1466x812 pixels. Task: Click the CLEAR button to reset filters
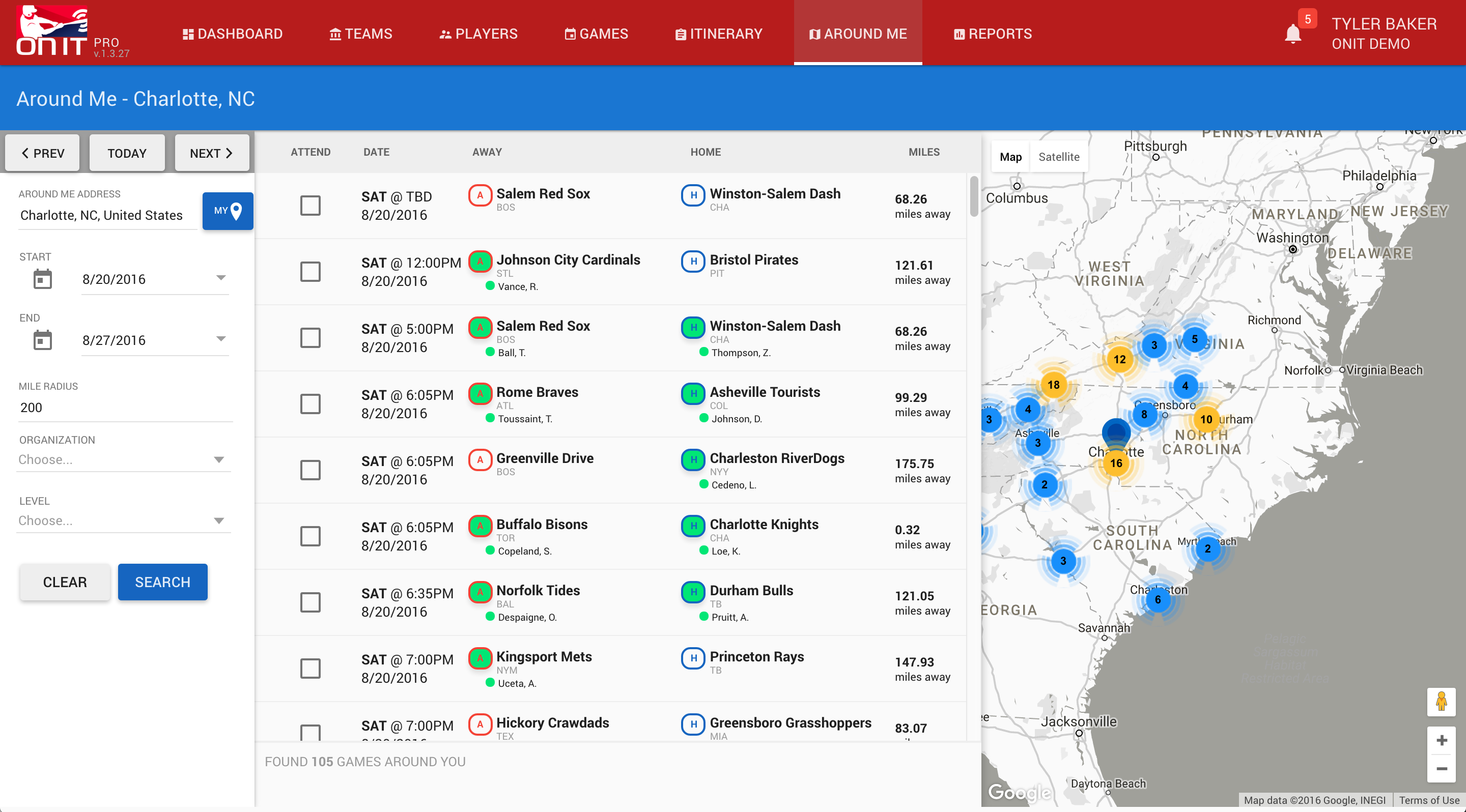(x=64, y=582)
